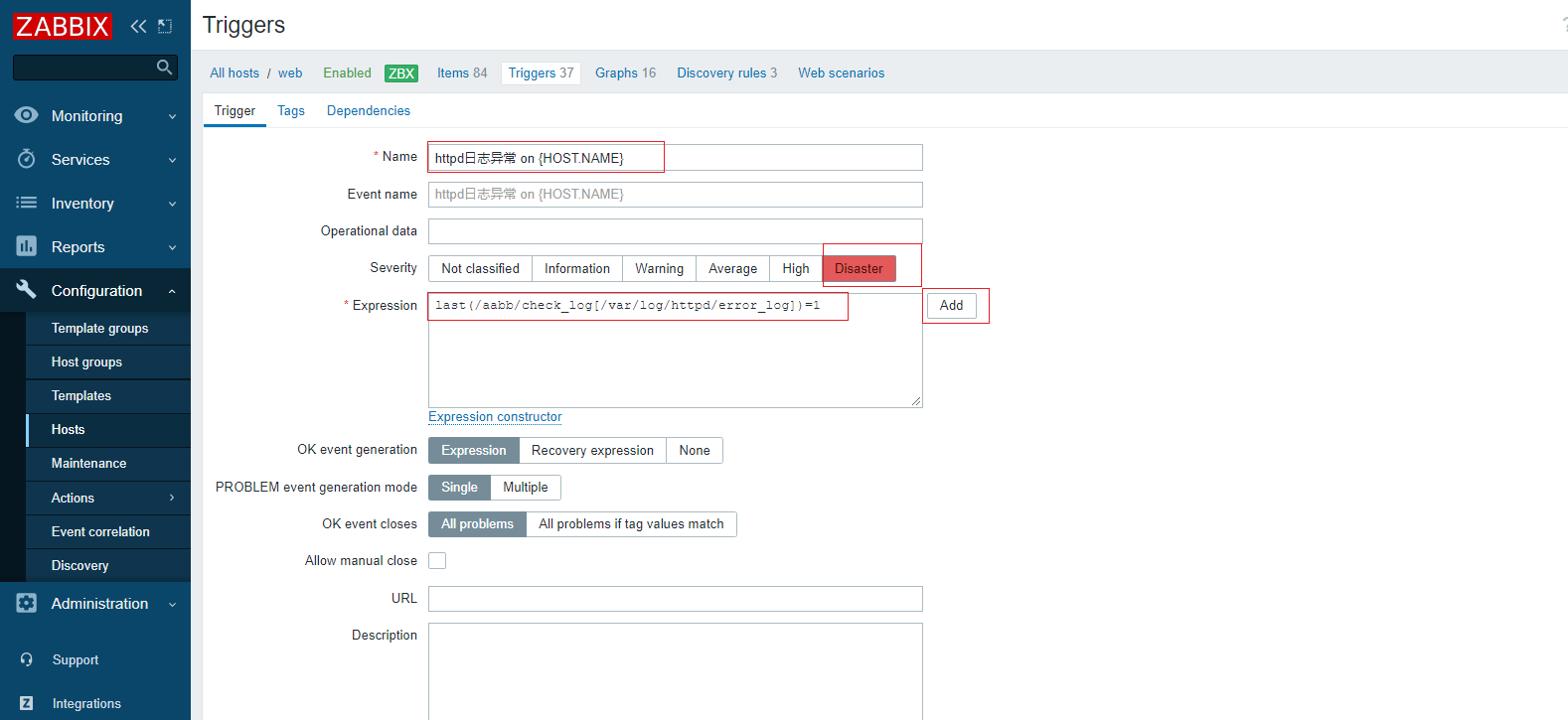Expand the Actions submenu arrow

pos(172,498)
